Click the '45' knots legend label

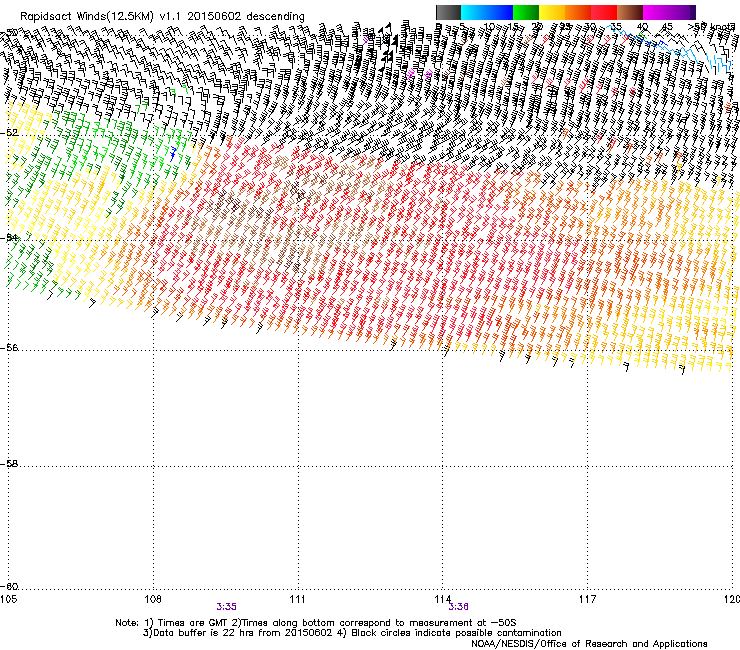coord(667,26)
